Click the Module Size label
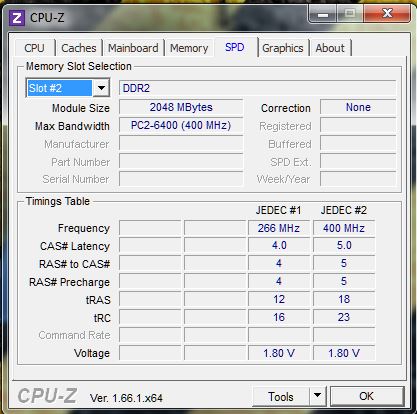 (81, 108)
